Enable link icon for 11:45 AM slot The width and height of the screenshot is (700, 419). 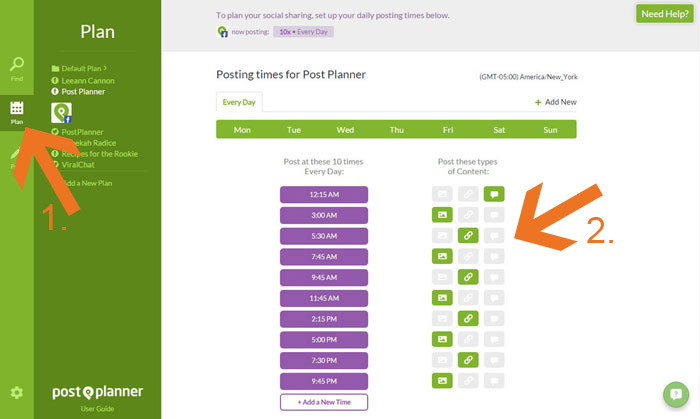pos(468,298)
